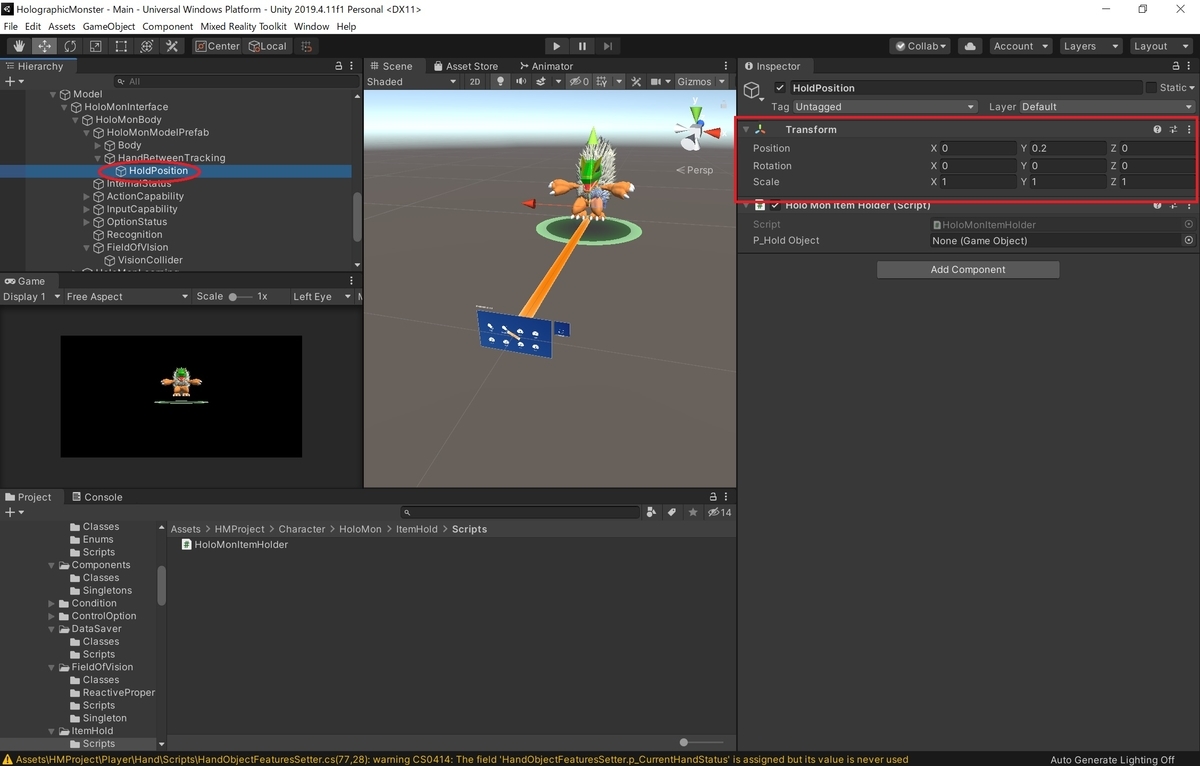Toggle Local handle rotation

pyautogui.click(x=266, y=46)
